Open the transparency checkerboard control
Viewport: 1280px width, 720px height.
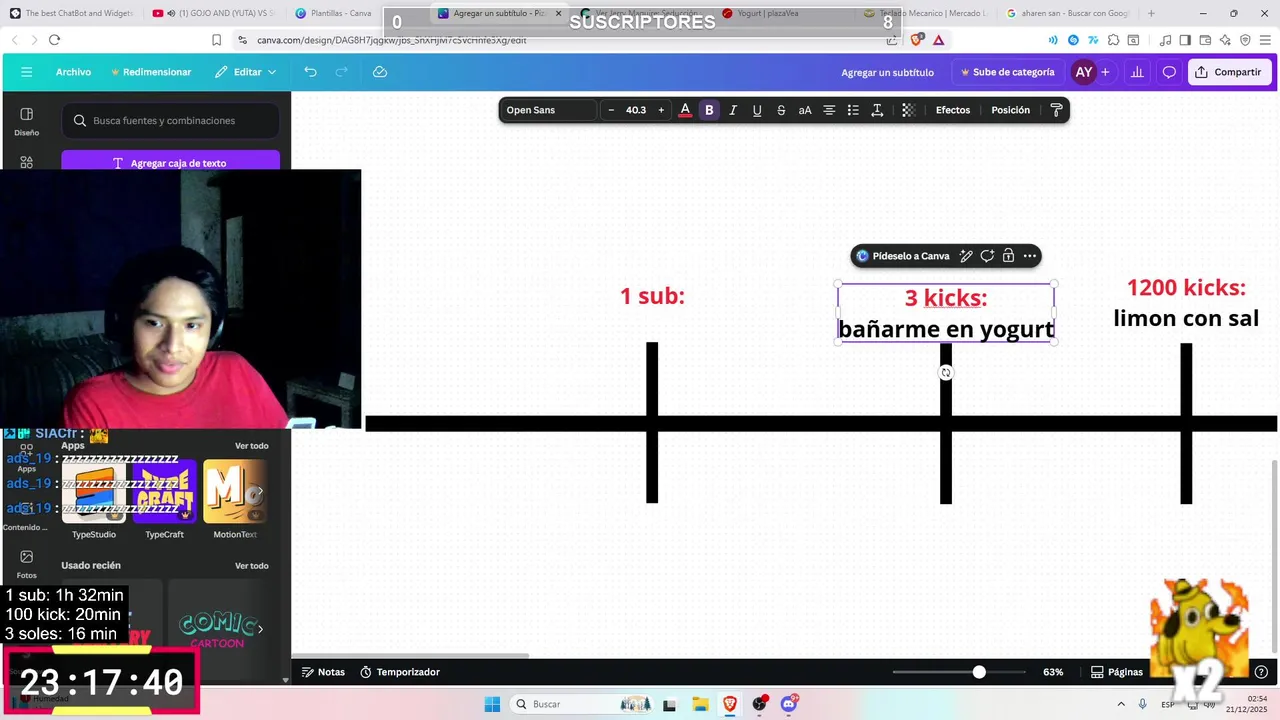tap(908, 110)
